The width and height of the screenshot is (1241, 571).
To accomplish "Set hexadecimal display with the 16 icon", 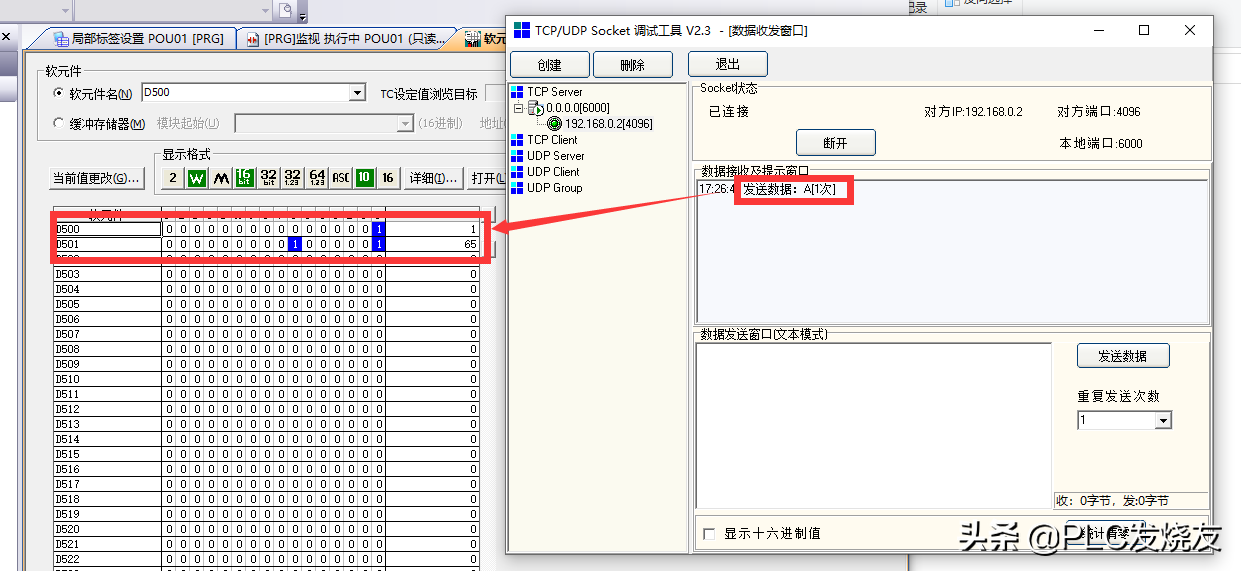I will point(389,178).
